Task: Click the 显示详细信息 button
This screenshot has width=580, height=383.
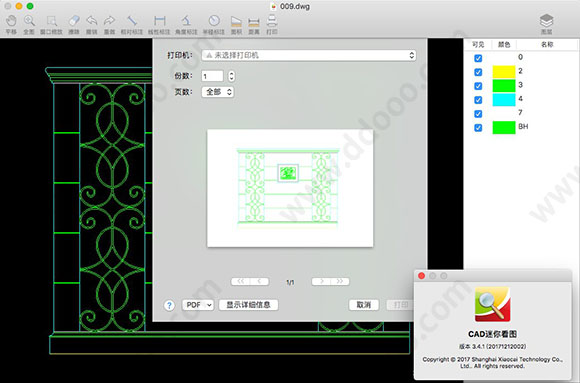Action: [x=249, y=305]
